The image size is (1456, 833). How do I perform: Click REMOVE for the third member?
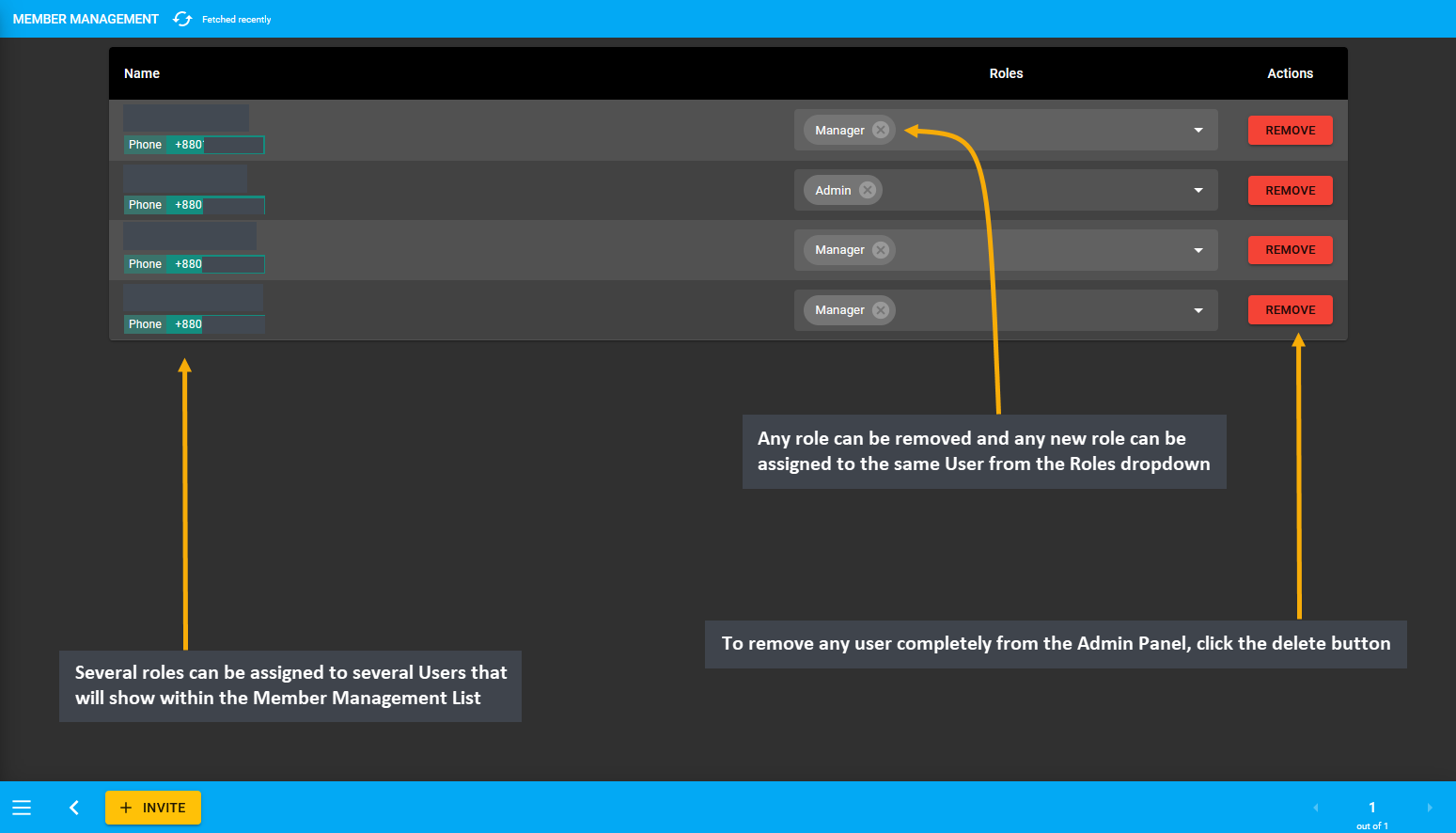(x=1290, y=250)
